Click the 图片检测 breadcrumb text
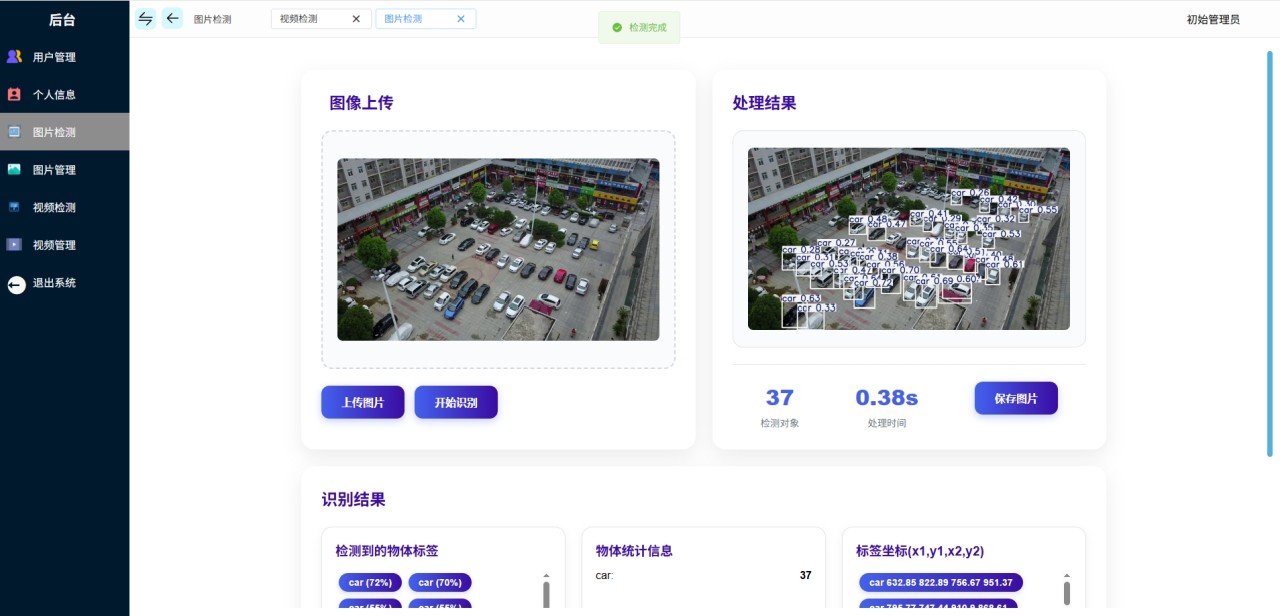1280x616 pixels. 212,19
